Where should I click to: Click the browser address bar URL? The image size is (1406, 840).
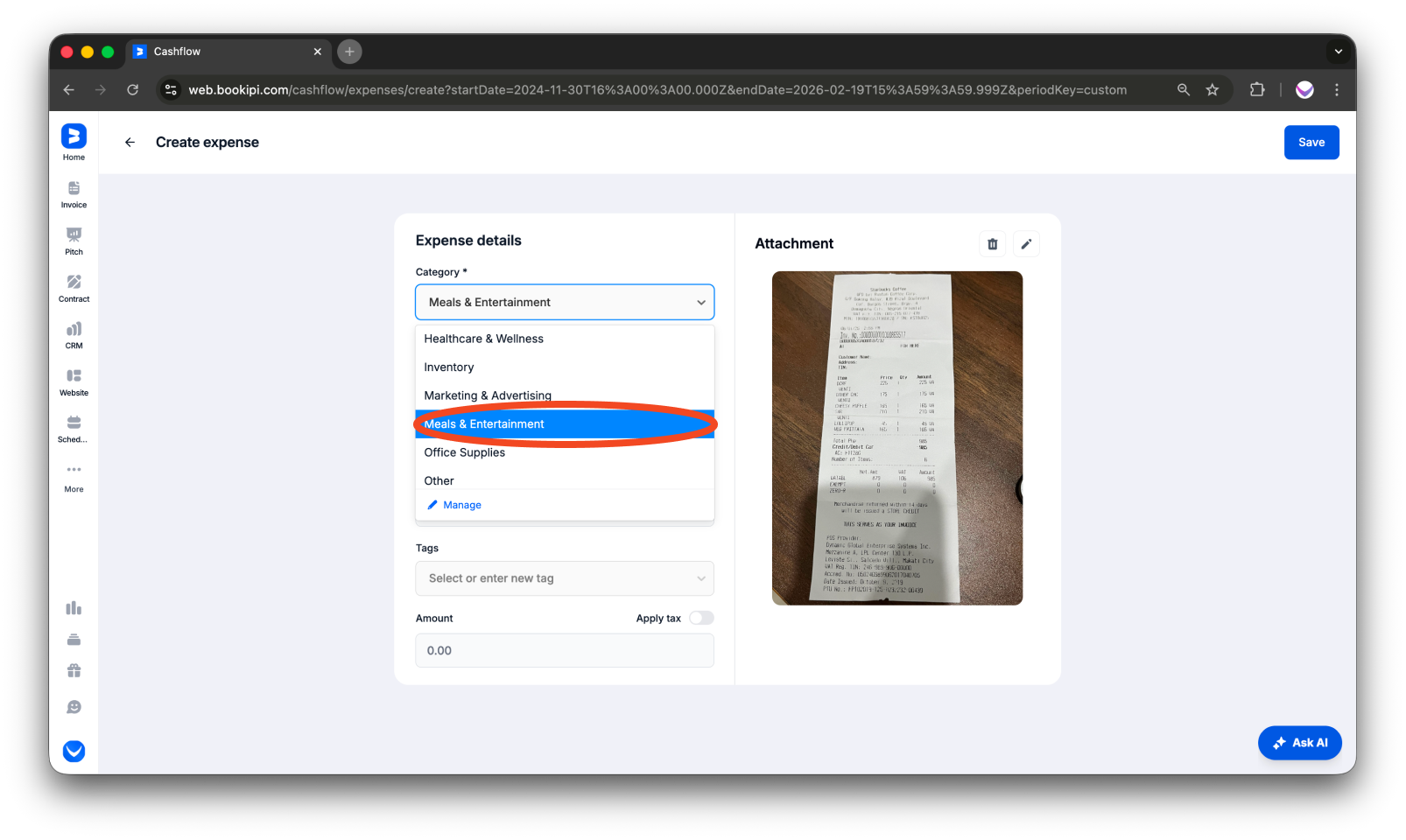tap(657, 90)
